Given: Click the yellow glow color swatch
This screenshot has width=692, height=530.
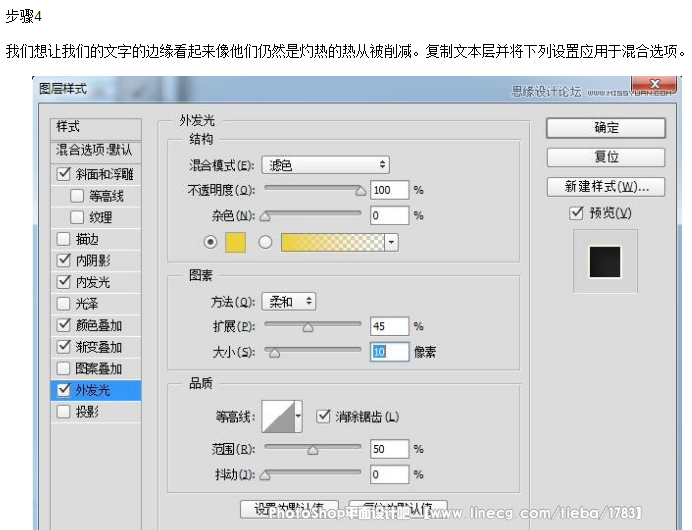Looking at the screenshot, I should click(235, 242).
